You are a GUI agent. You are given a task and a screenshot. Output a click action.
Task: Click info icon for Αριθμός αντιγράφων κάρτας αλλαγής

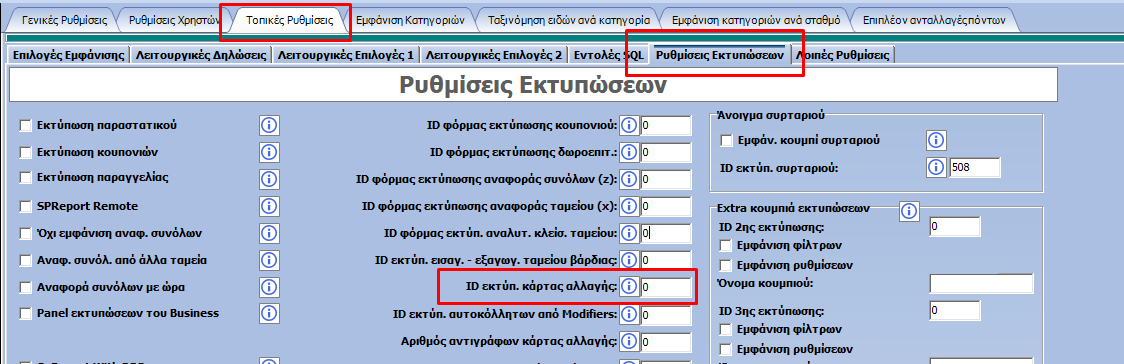coord(629,343)
